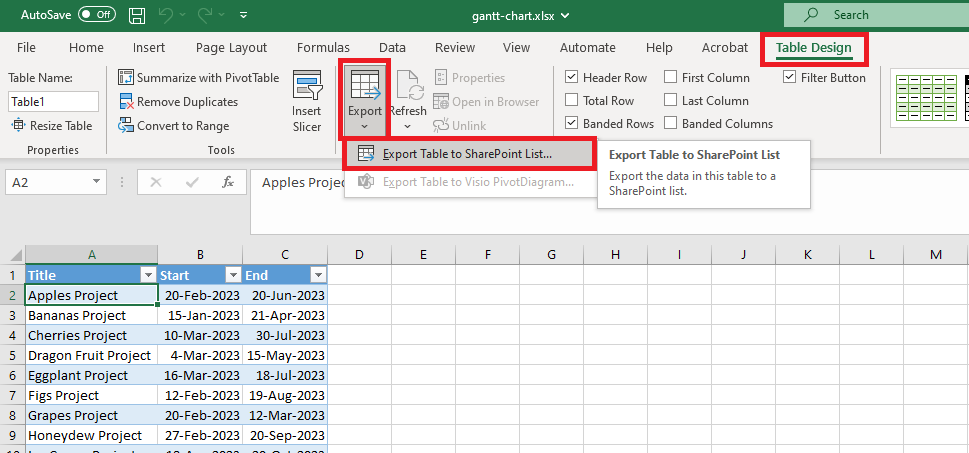
Task: Click the Name Box showing A2
Action: point(47,182)
